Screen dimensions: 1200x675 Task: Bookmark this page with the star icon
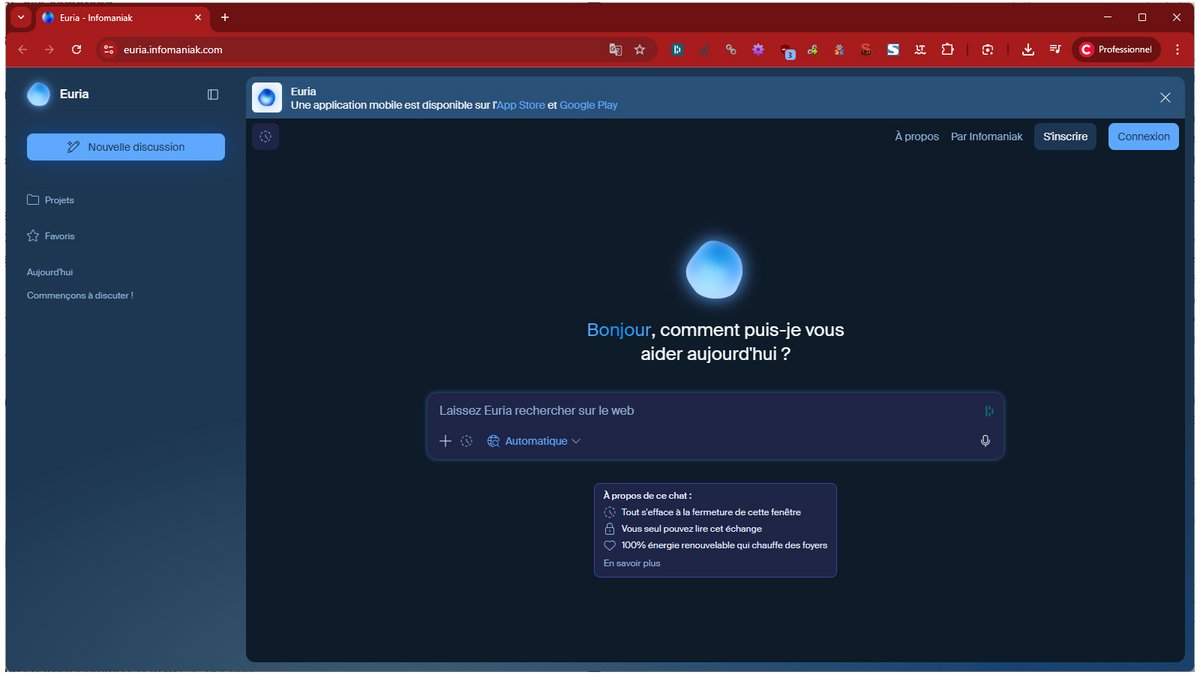point(640,49)
